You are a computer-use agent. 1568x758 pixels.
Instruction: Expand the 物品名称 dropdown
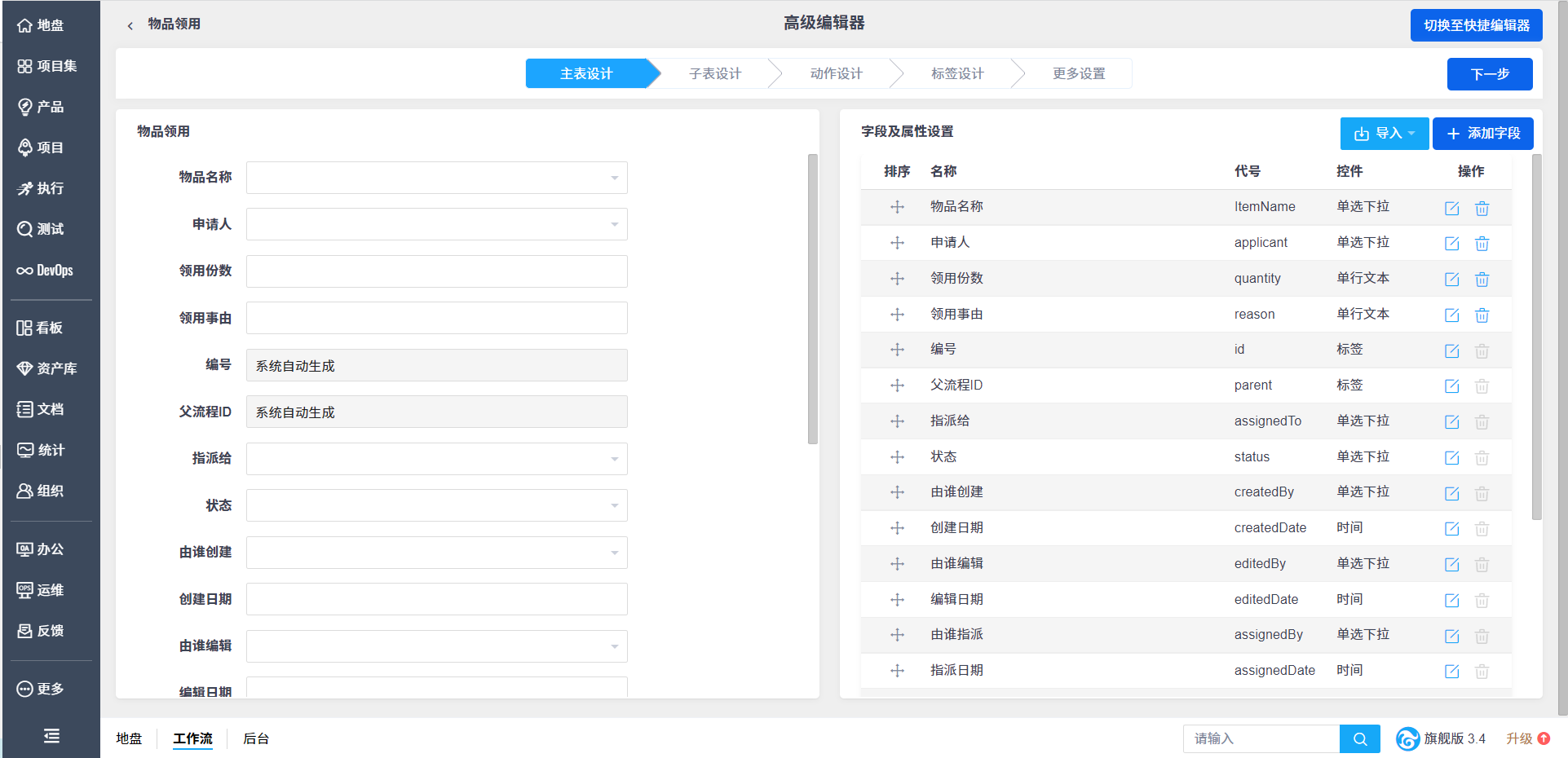click(436, 178)
